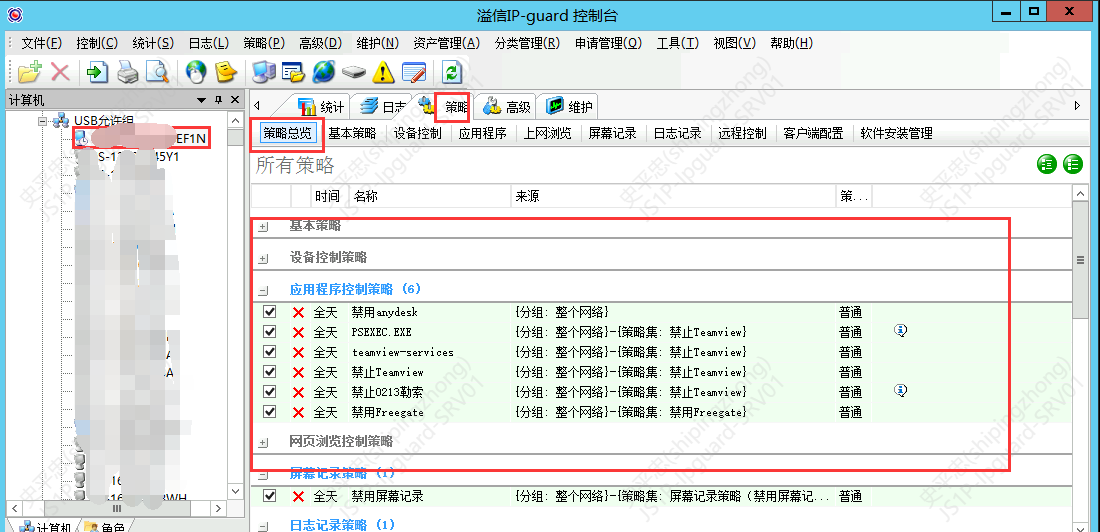Click the red X icon in 禁用anydesk row
The image size is (1100, 532).
coord(298,312)
